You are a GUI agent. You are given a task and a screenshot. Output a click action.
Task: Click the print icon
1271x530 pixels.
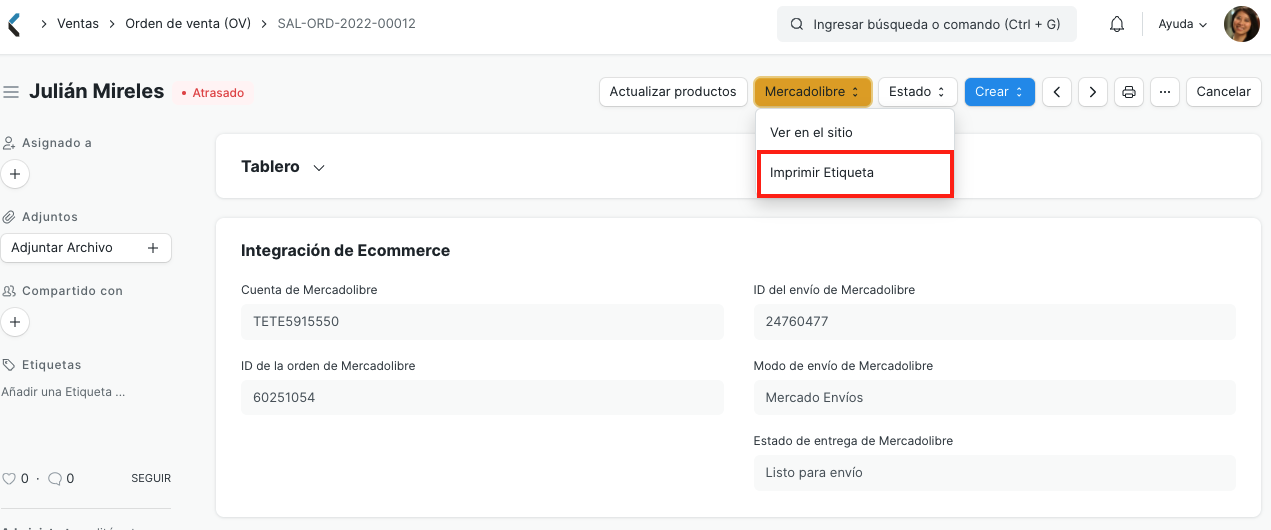pyautogui.click(x=1129, y=92)
